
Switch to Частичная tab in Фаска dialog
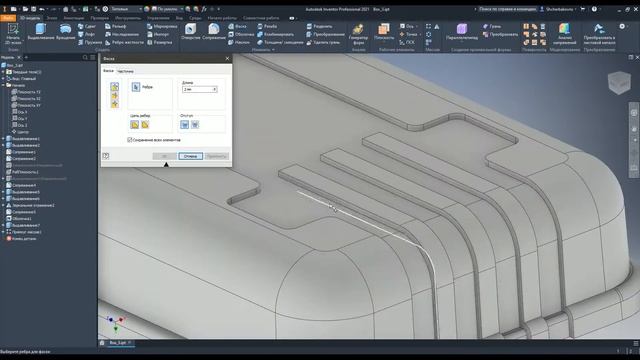pyautogui.click(x=125, y=71)
